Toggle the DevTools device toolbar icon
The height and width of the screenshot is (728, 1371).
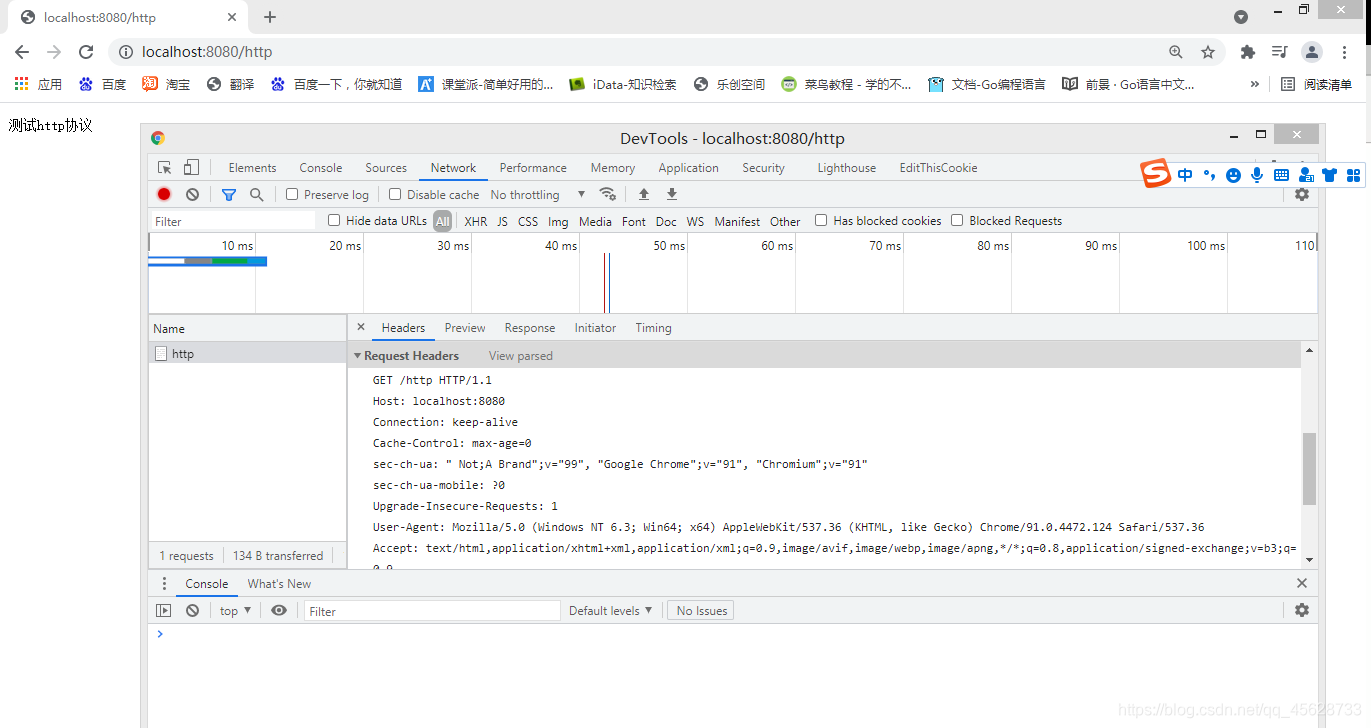(191, 168)
